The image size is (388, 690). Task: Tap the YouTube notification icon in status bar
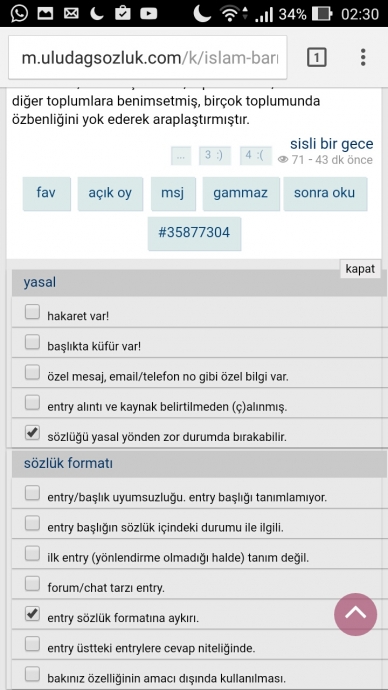point(149,14)
